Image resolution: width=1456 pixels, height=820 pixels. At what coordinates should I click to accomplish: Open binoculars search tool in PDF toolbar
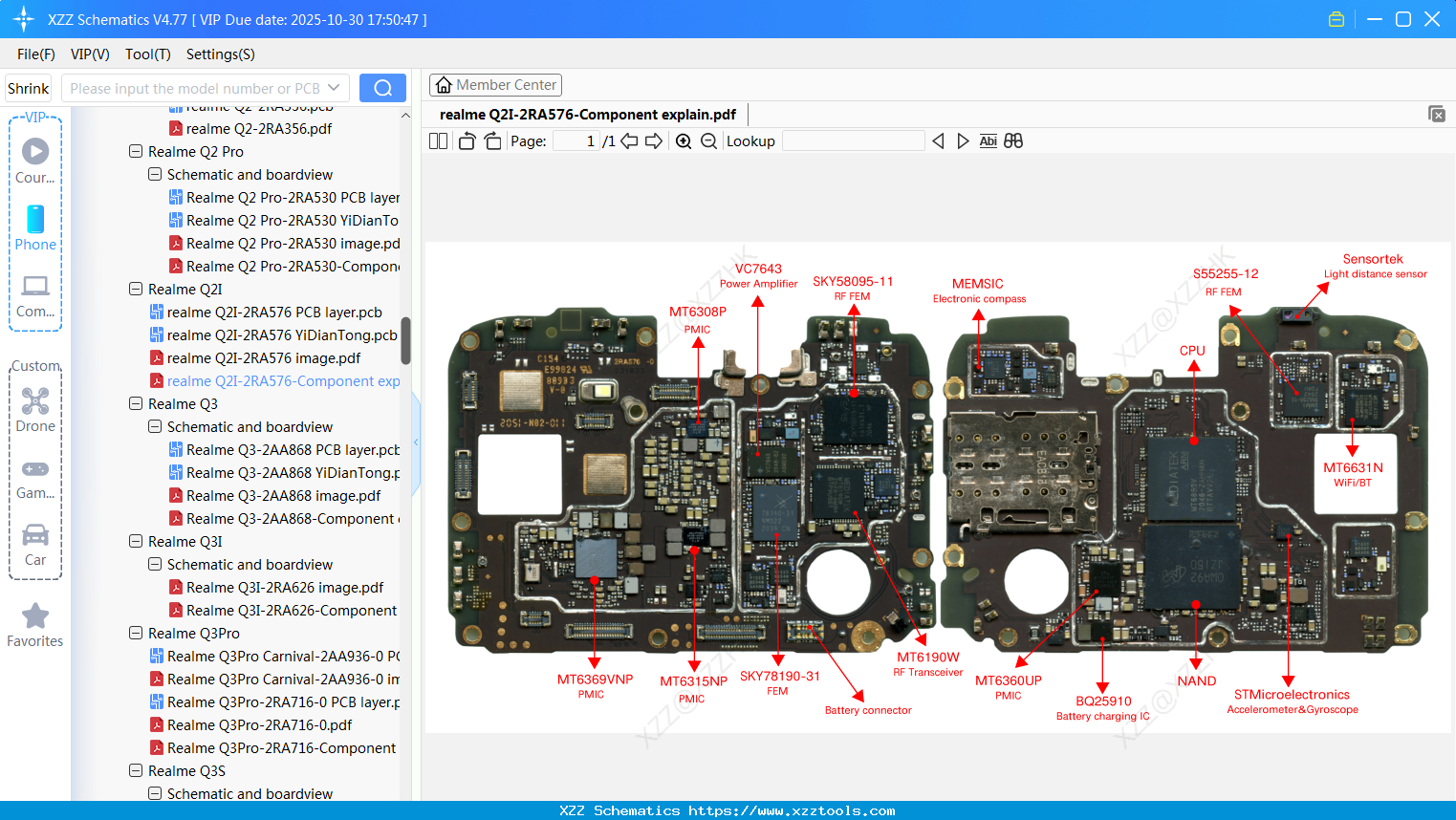click(x=1014, y=140)
